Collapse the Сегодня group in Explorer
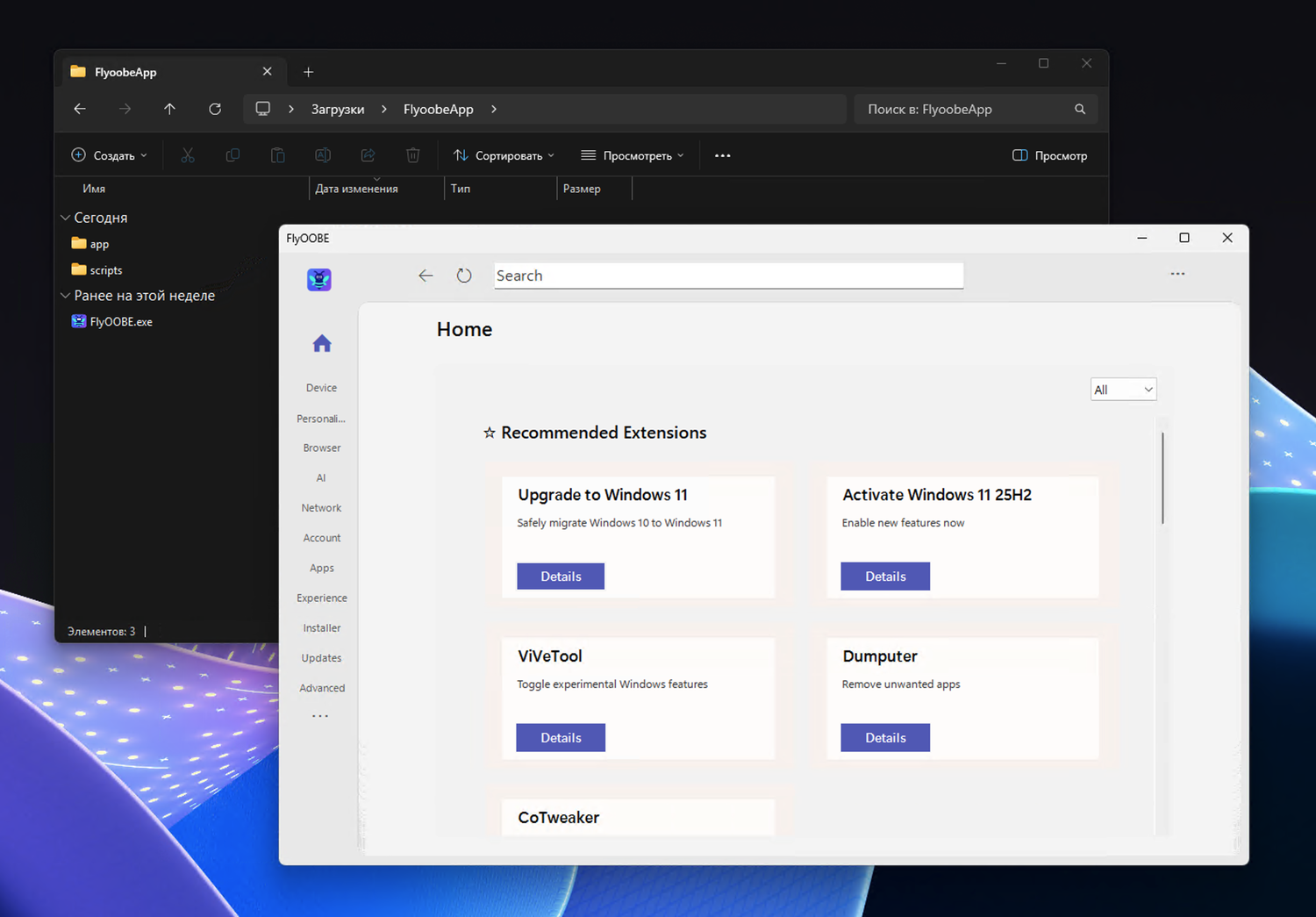 click(65, 217)
